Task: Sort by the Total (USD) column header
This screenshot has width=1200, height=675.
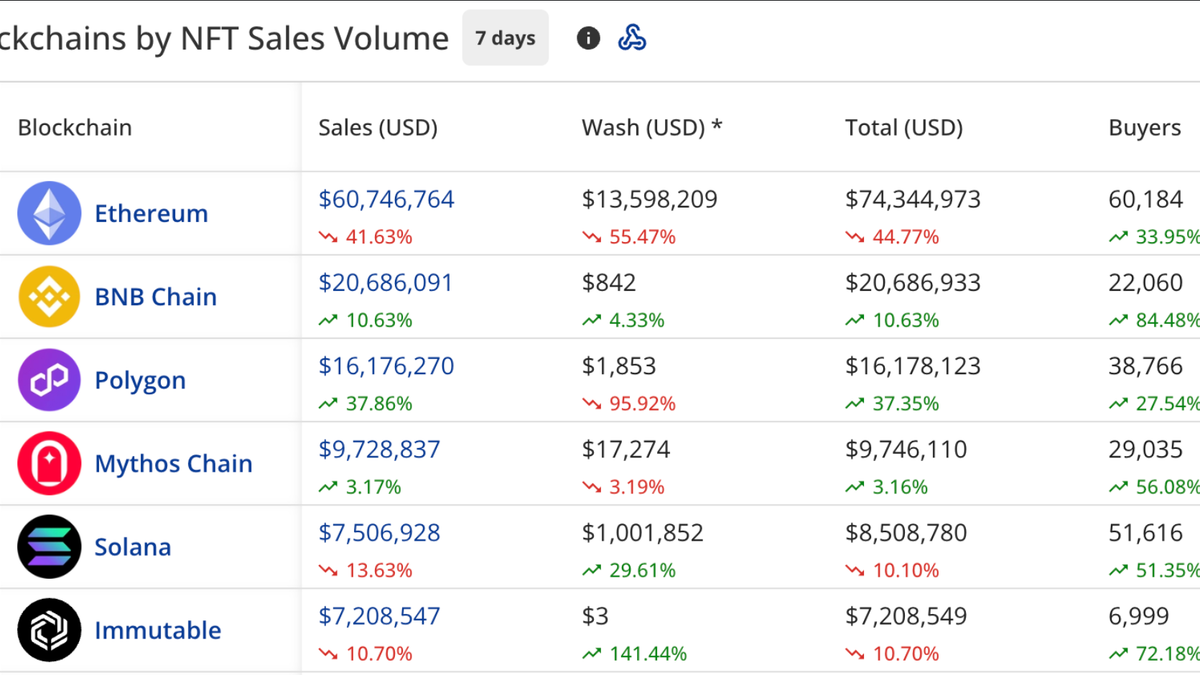Action: pos(904,127)
